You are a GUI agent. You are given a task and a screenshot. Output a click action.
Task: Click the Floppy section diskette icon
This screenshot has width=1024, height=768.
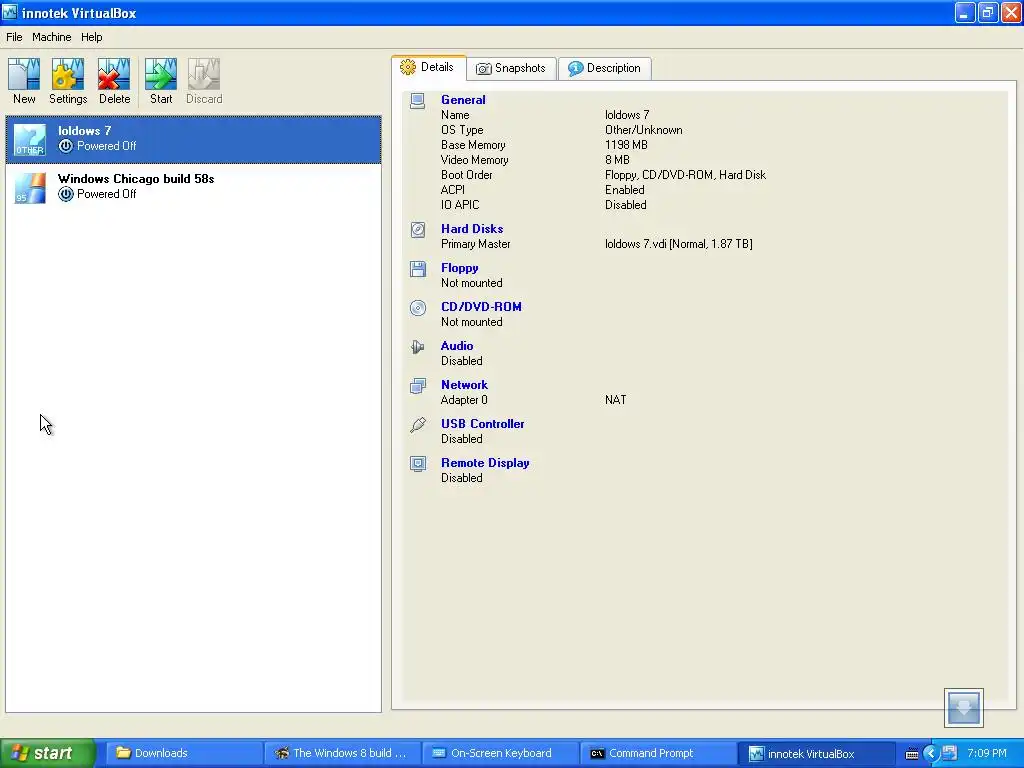pos(418,268)
